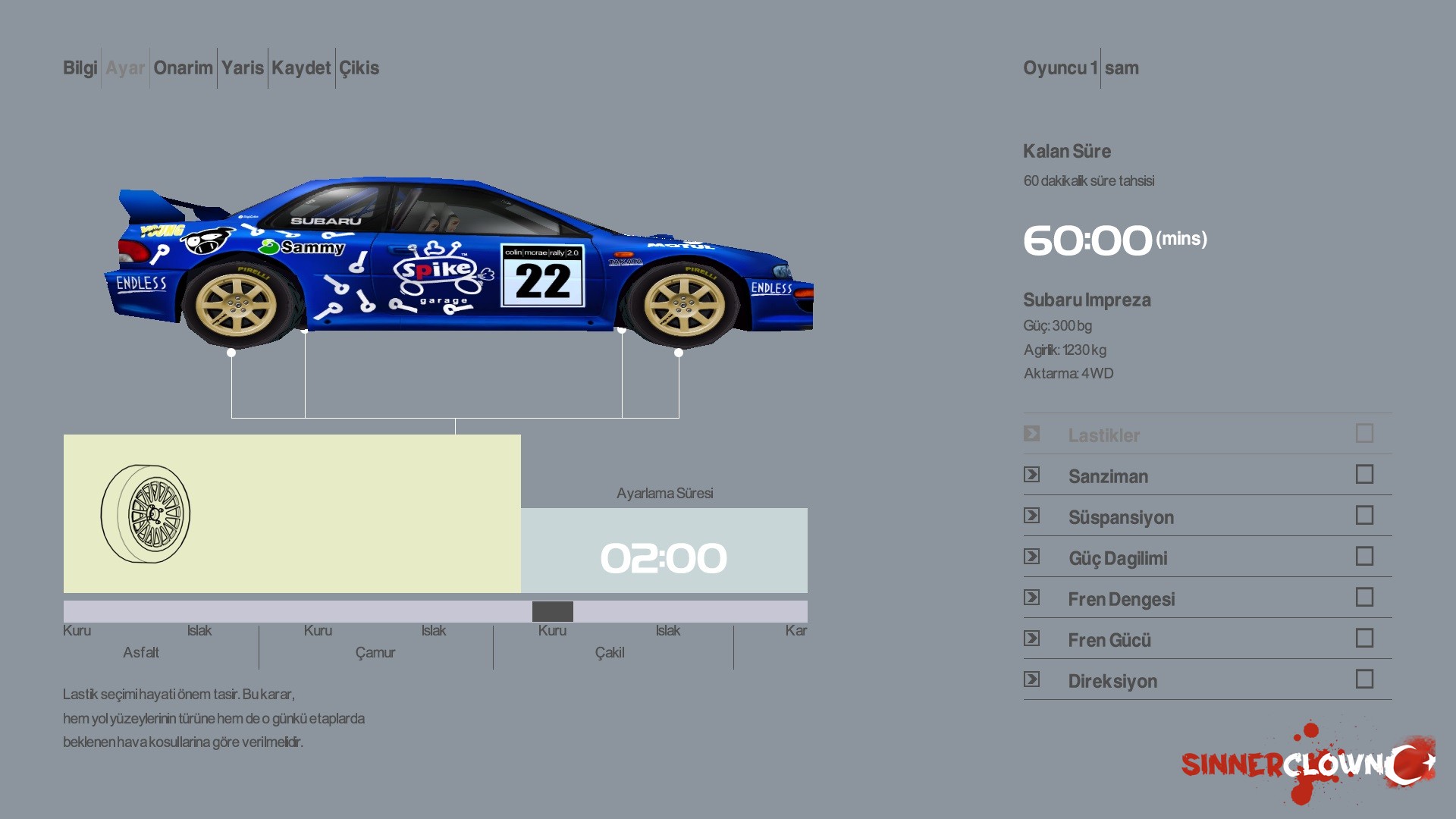Viewport: 1456px width, 819px height.
Task: Click the Oyuncu 1 player label
Action: pyautogui.click(x=1060, y=68)
